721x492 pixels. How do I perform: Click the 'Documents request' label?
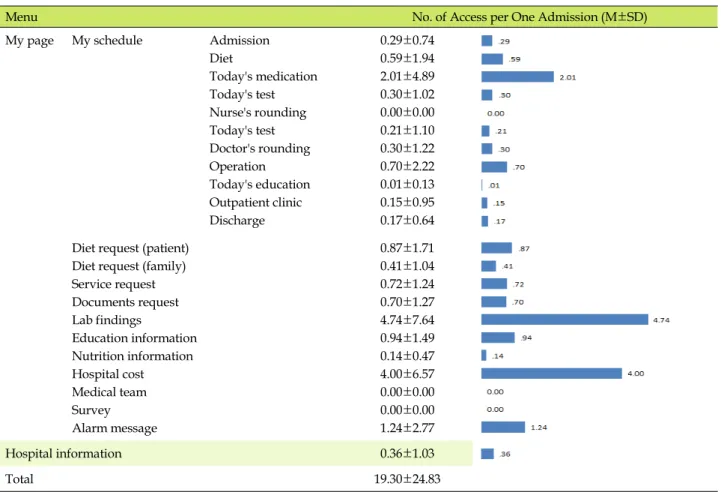[125, 302]
